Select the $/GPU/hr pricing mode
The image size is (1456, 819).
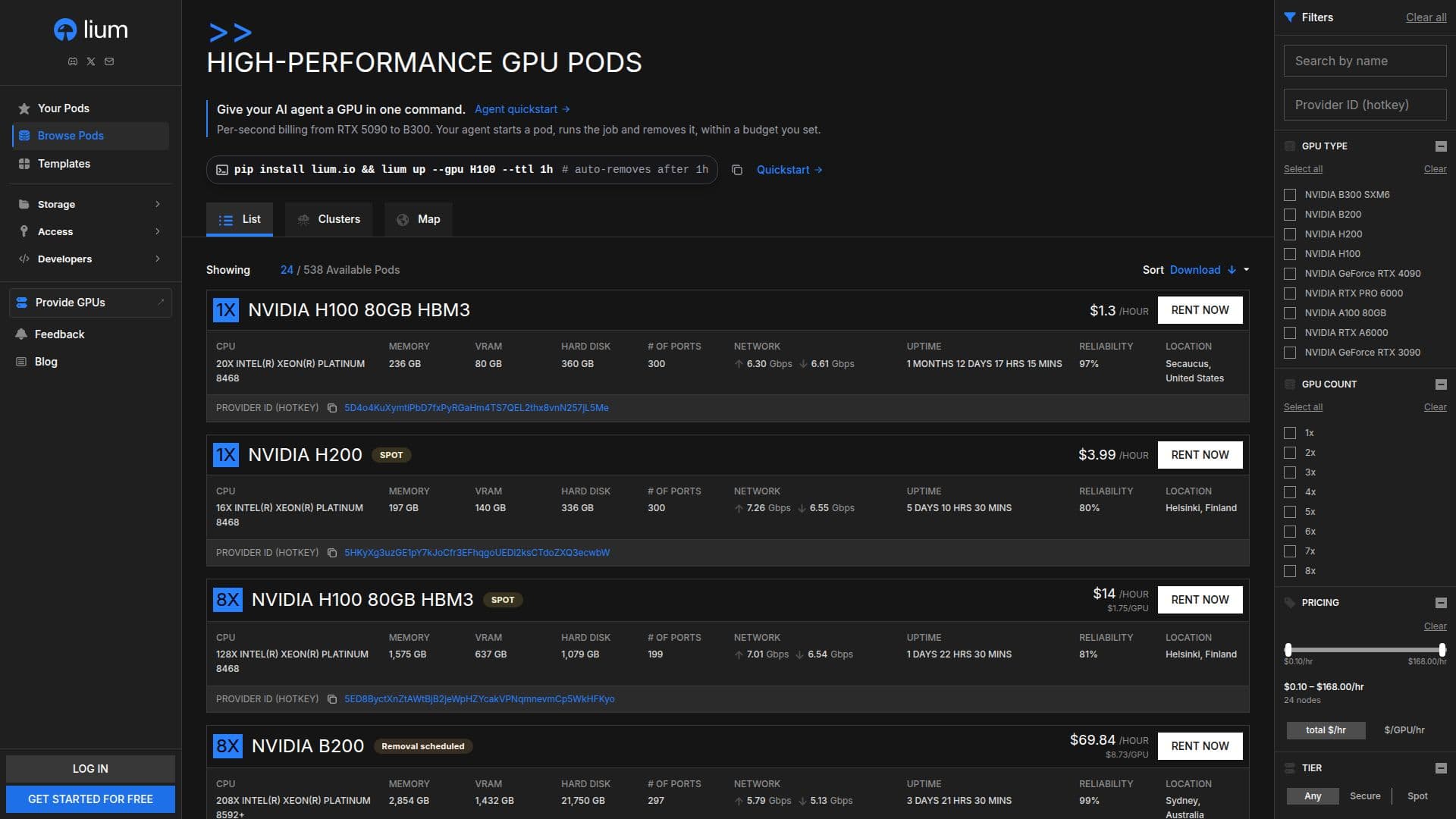click(x=1404, y=730)
